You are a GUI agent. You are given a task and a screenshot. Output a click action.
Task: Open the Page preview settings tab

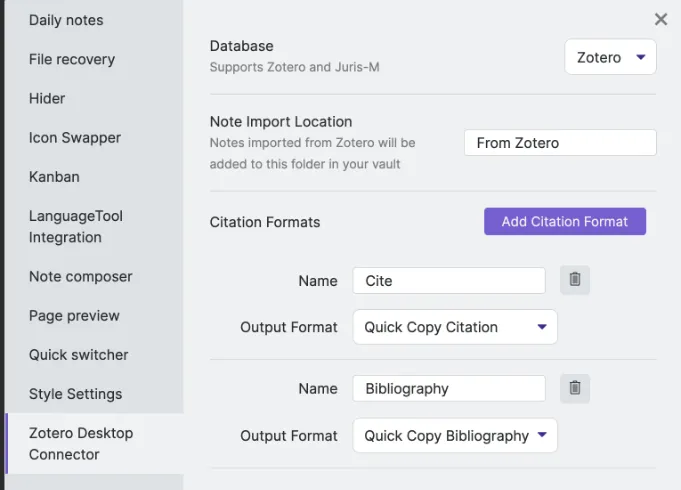click(74, 315)
